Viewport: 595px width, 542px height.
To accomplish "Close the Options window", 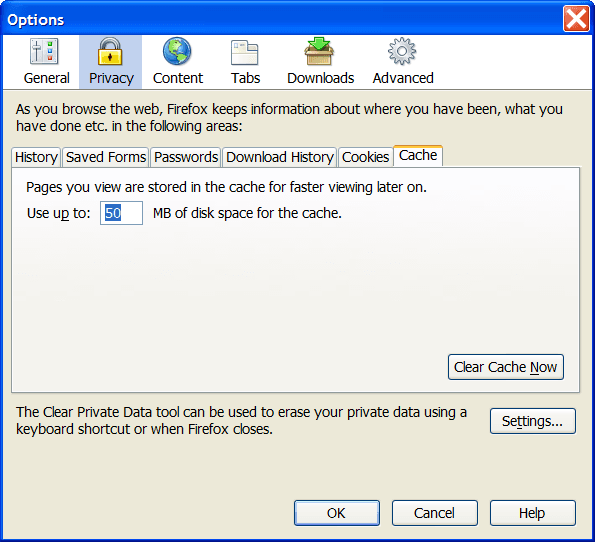I will (x=576, y=18).
